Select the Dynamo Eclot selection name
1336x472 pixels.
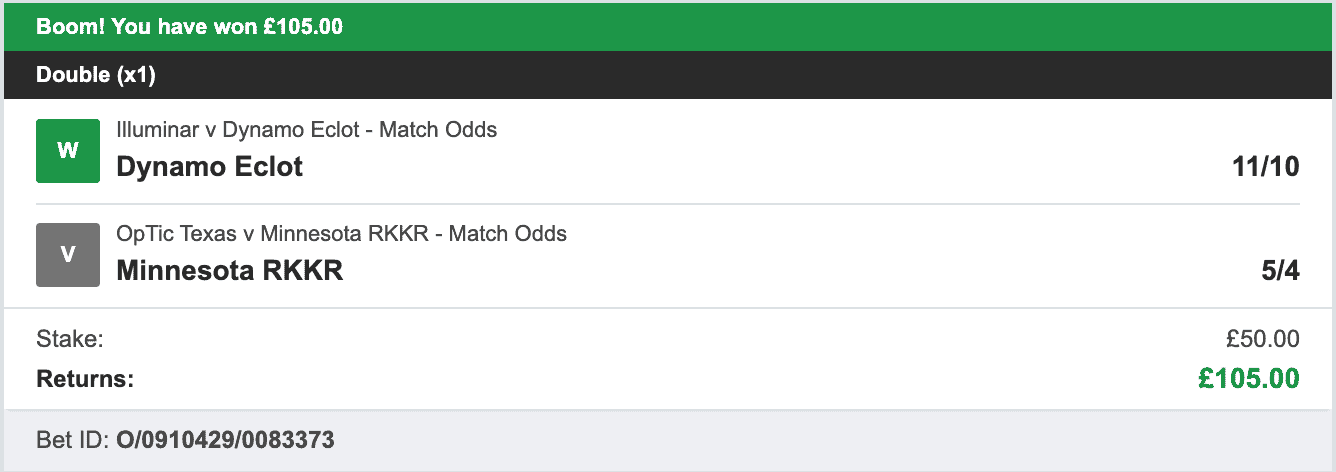click(x=210, y=166)
